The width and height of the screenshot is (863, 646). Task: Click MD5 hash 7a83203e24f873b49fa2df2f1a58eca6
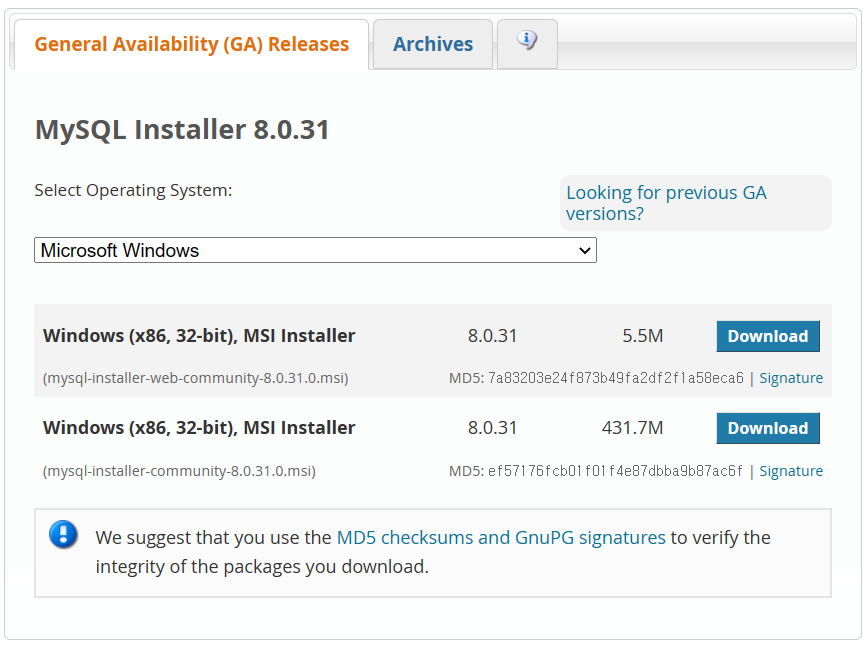tap(615, 378)
